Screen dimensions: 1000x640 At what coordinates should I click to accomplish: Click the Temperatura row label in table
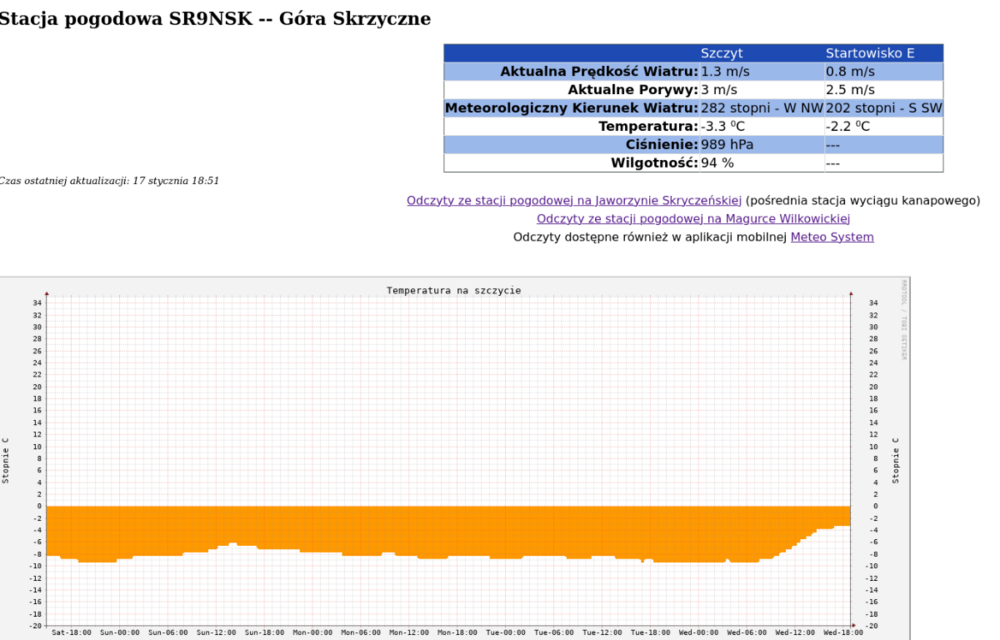pos(647,126)
